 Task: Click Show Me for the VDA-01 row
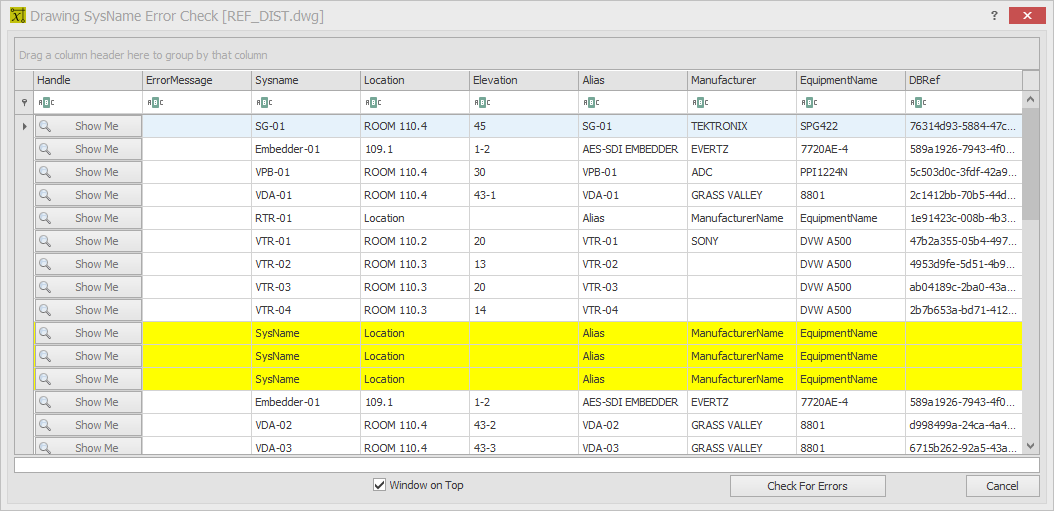[89, 195]
